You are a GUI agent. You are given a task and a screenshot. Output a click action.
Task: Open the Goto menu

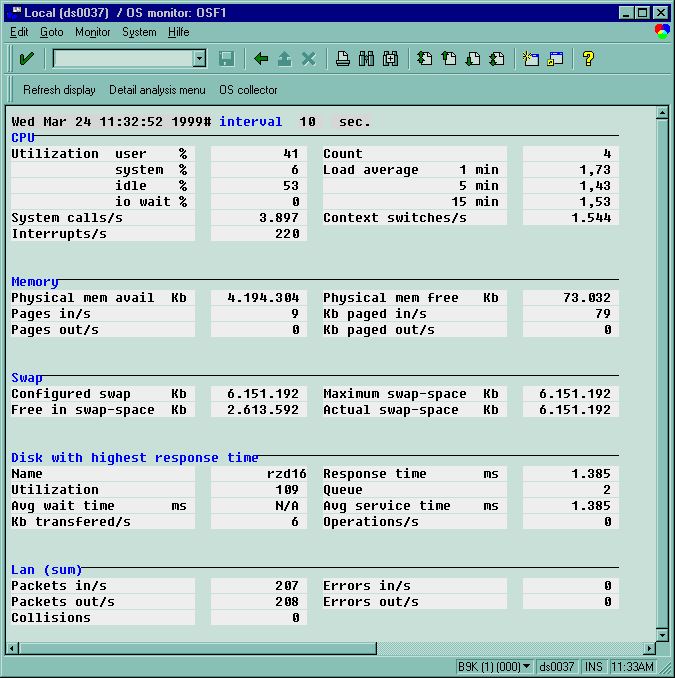coord(51,32)
